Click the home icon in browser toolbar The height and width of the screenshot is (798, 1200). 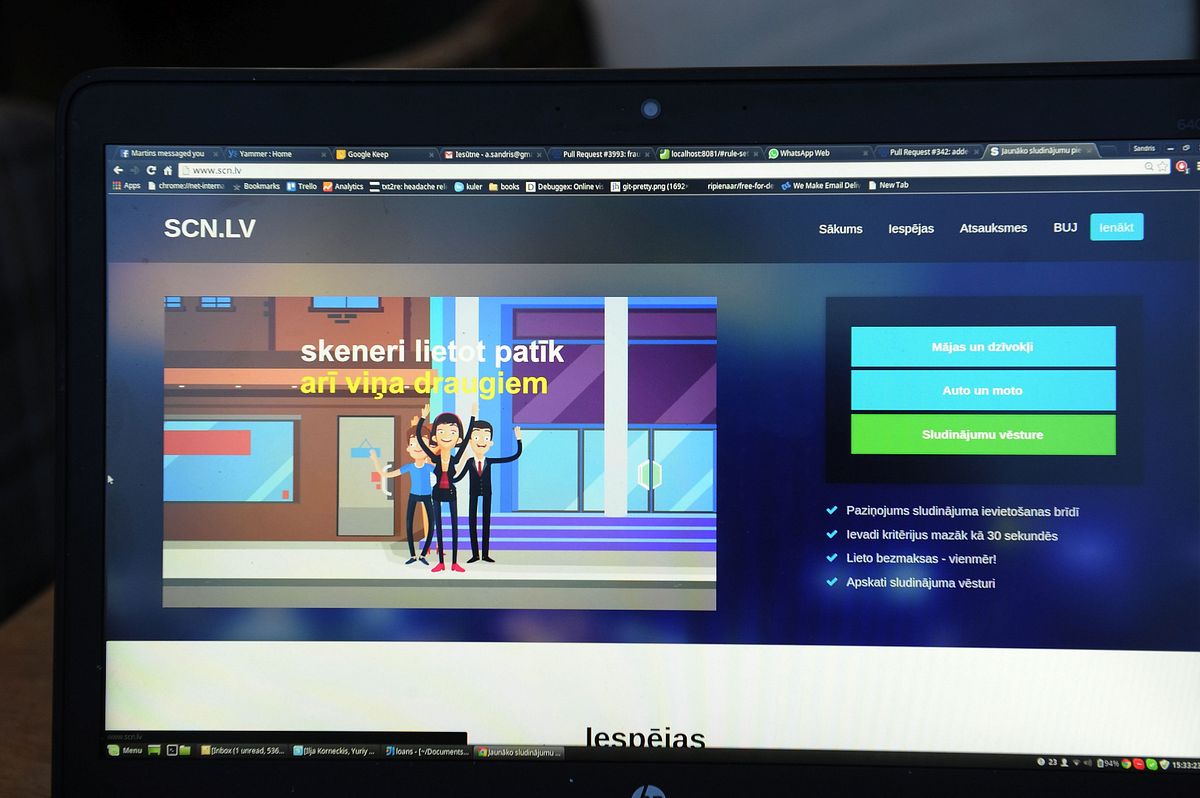[168, 170]
